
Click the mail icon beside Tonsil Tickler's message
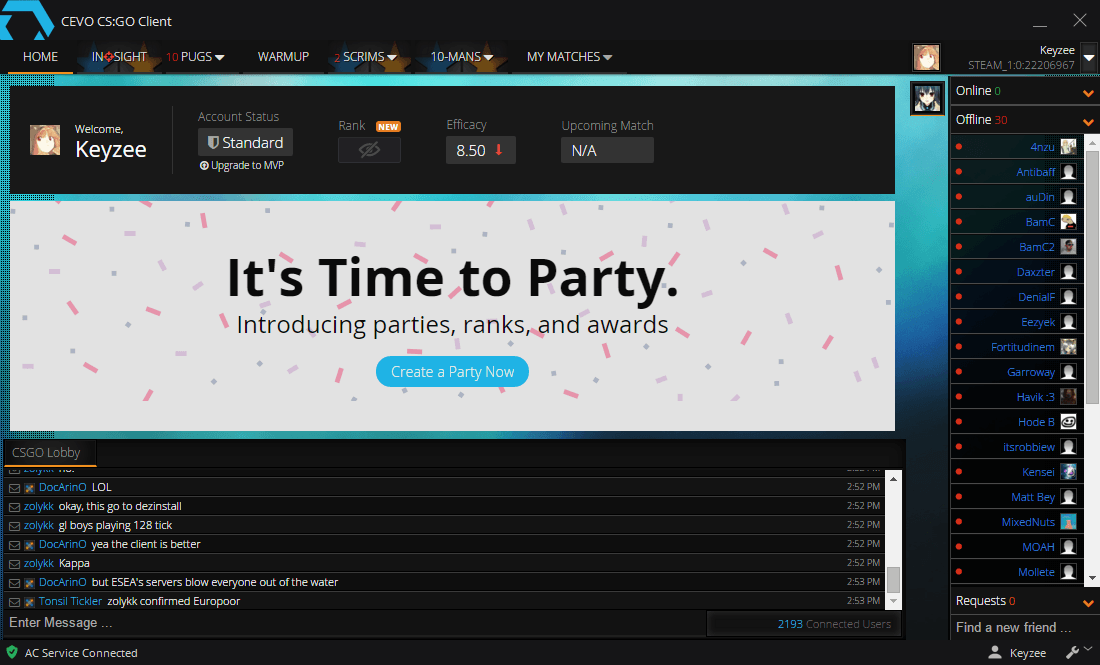(14, 602)
